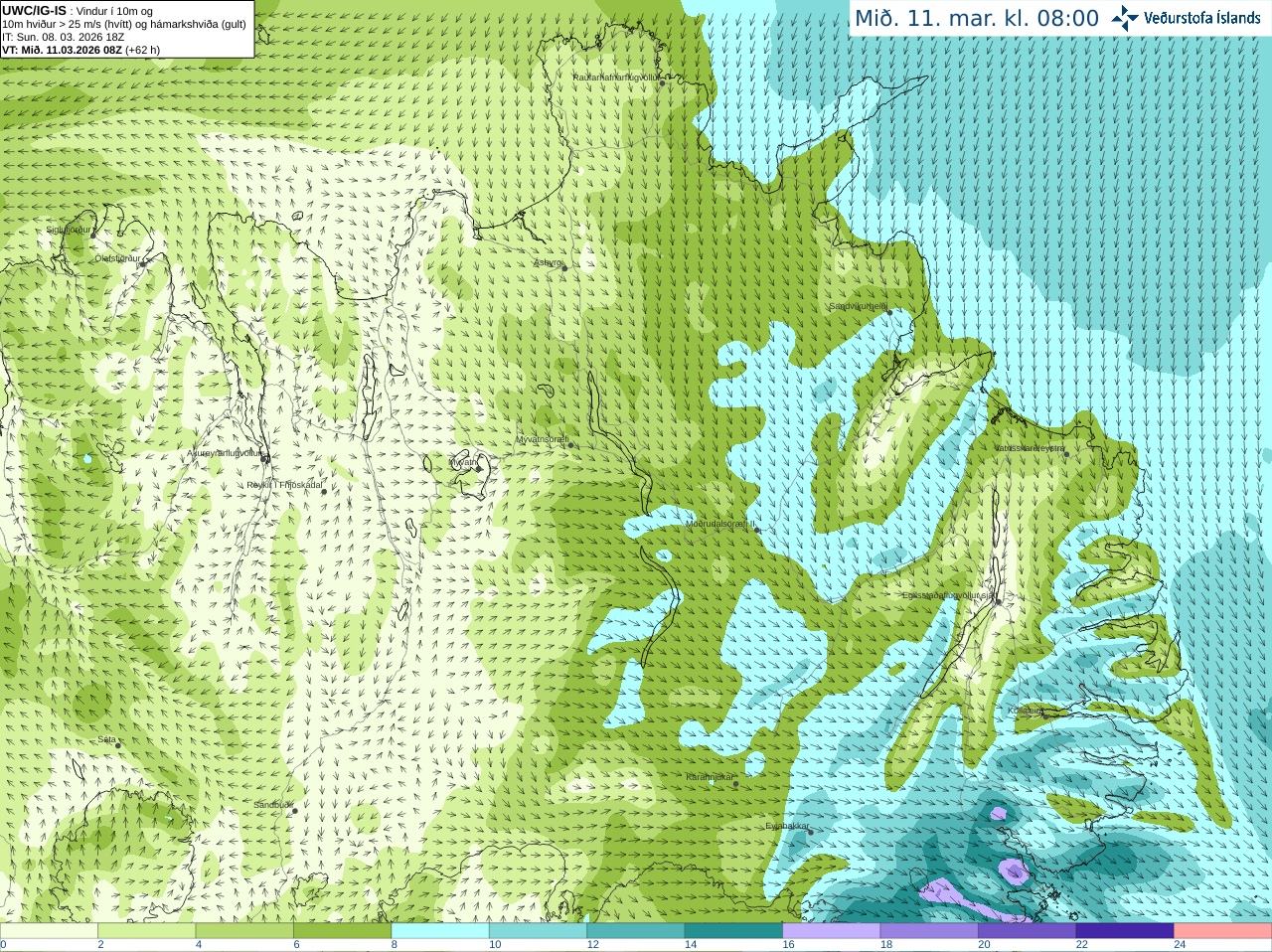This screenshot has height=952, width=1272.
Task: Click the above 24 m/s pink legend swatch
Action: [x=1223, y=931]
